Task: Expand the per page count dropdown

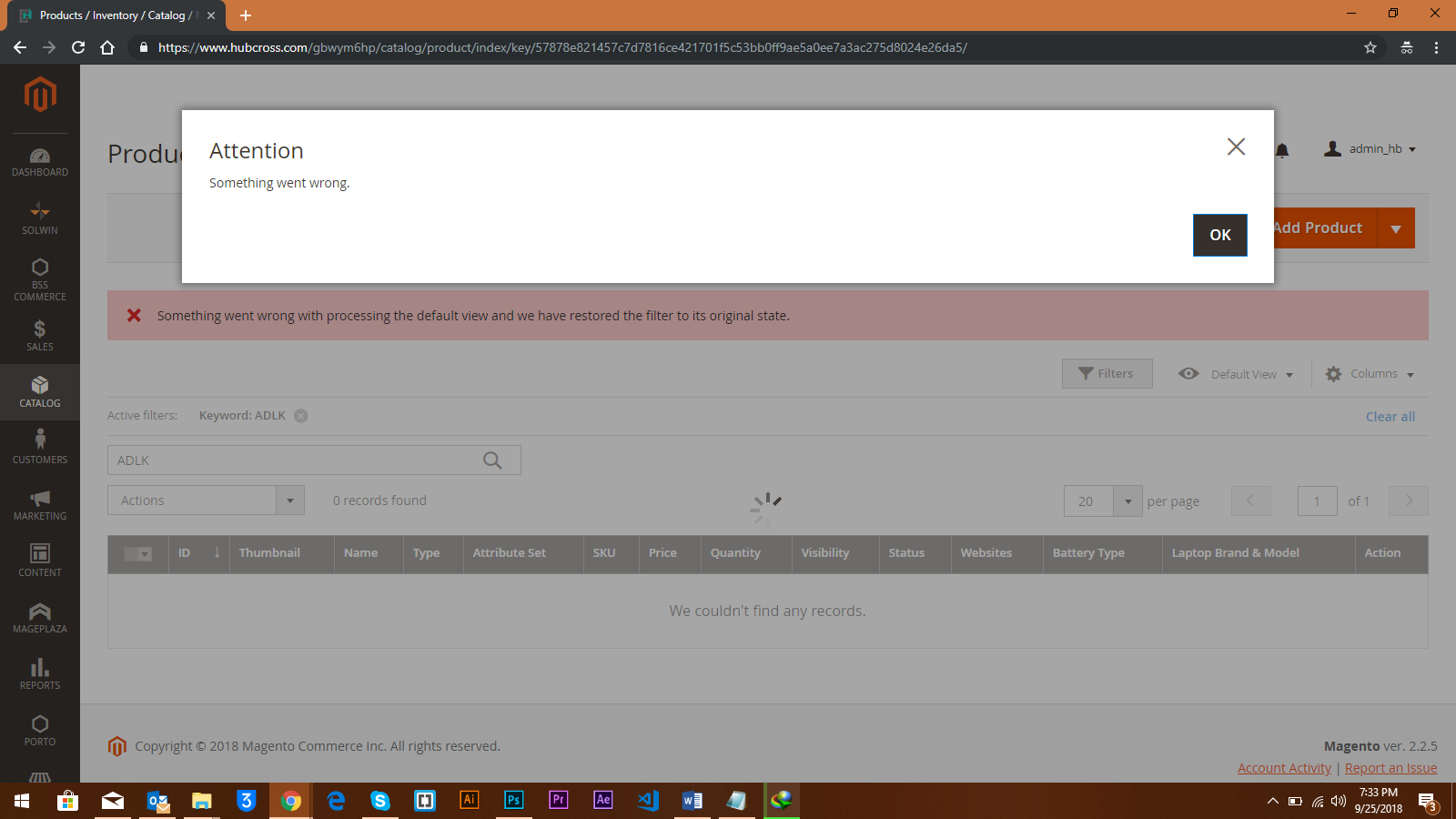Action: point(1127,501)
